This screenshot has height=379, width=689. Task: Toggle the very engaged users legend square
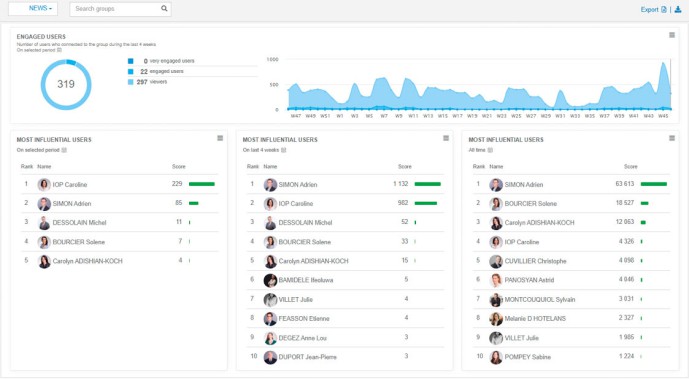pyautogui.click(x=131, y=61)
